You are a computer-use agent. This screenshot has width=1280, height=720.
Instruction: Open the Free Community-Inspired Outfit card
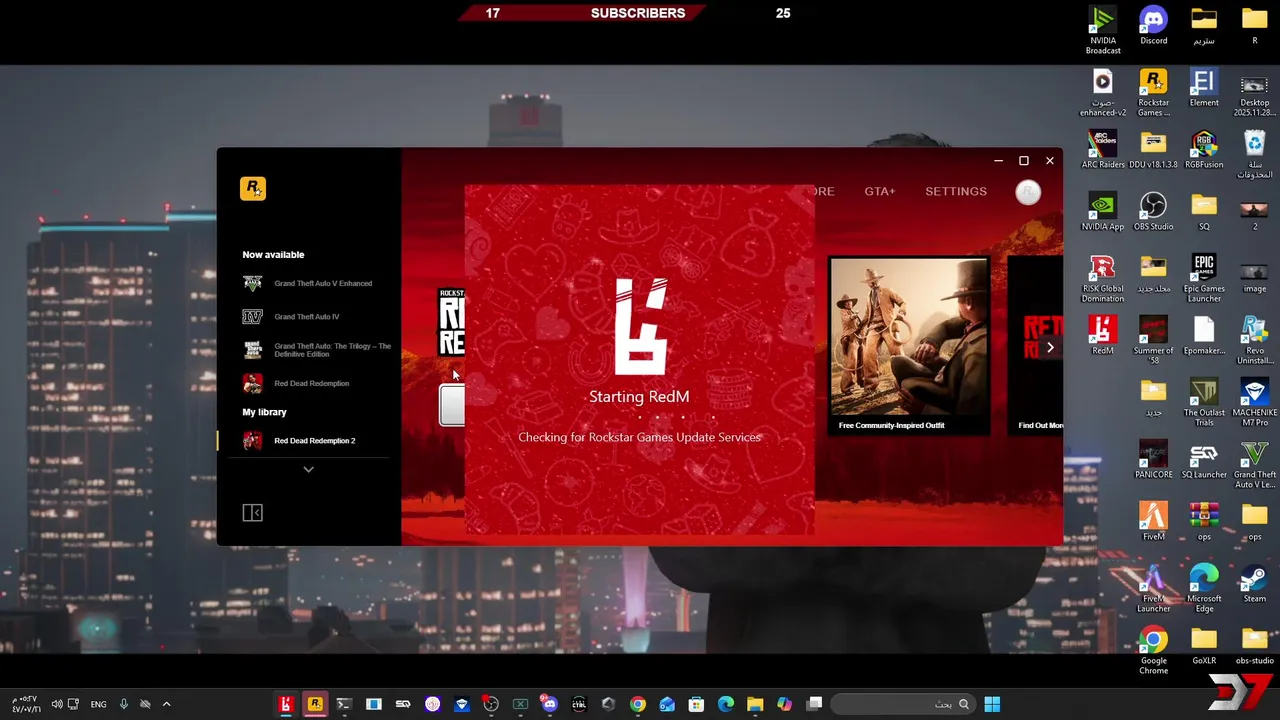tap(909, 346)
